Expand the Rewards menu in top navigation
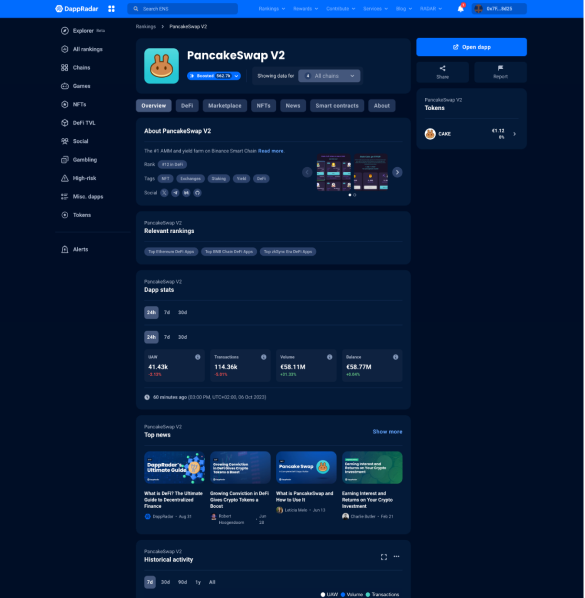Screen dimensions: 585x598 coord(305,8)
